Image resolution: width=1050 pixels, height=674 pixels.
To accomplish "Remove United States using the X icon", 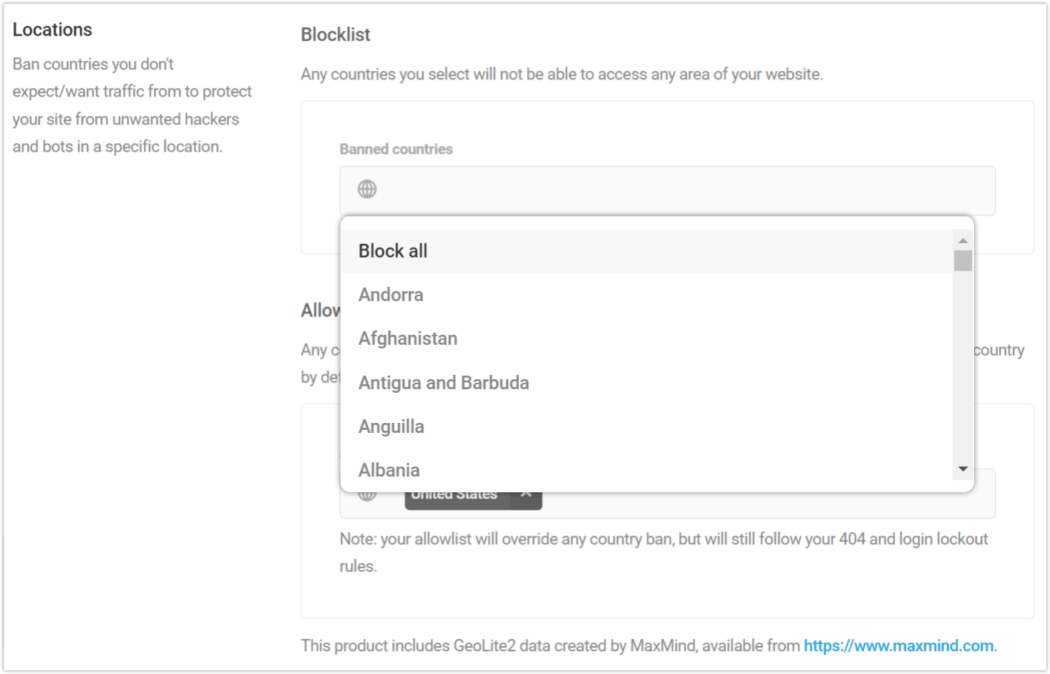I will pyautogui.click(x=527, y=492).
